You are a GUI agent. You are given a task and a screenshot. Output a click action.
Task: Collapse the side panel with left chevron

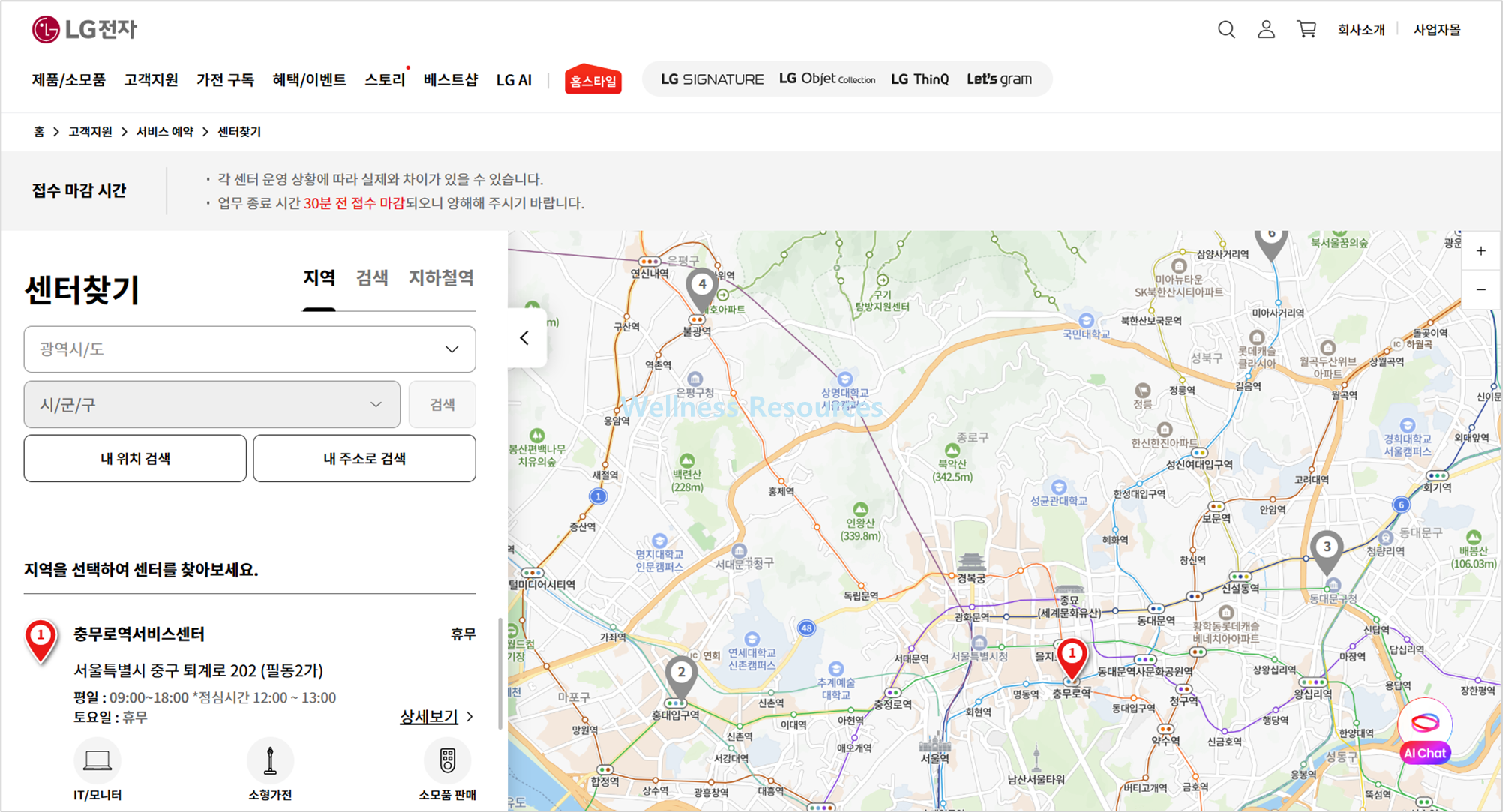pyautogui.click(x=525, y=338)
